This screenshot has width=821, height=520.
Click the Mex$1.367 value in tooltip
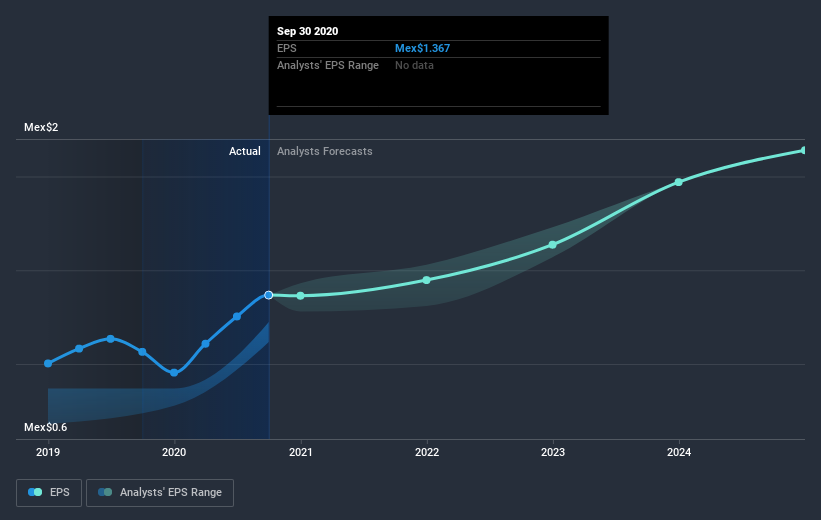coord(423,48)
